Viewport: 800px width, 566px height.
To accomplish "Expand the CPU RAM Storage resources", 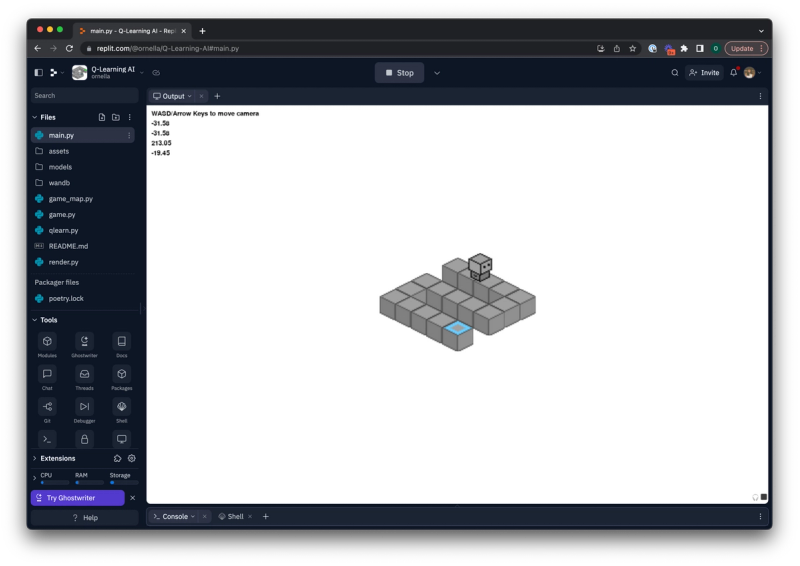I will coord(35,478).
